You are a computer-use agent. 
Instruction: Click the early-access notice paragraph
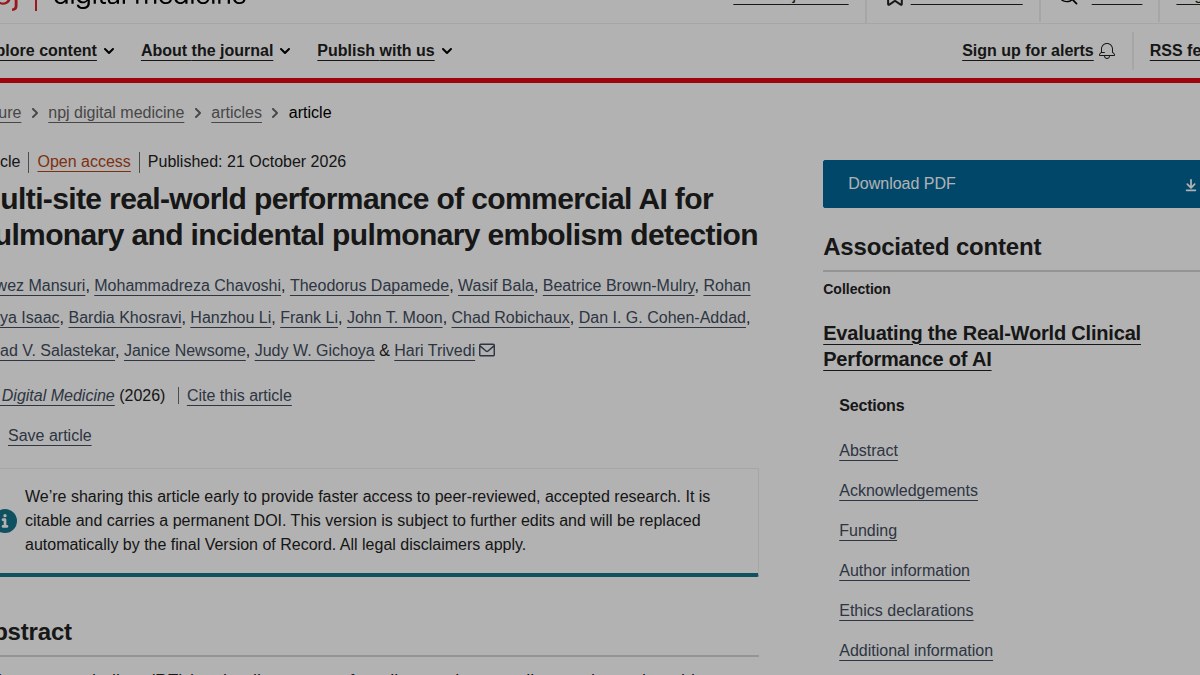(x=368, y=521)
